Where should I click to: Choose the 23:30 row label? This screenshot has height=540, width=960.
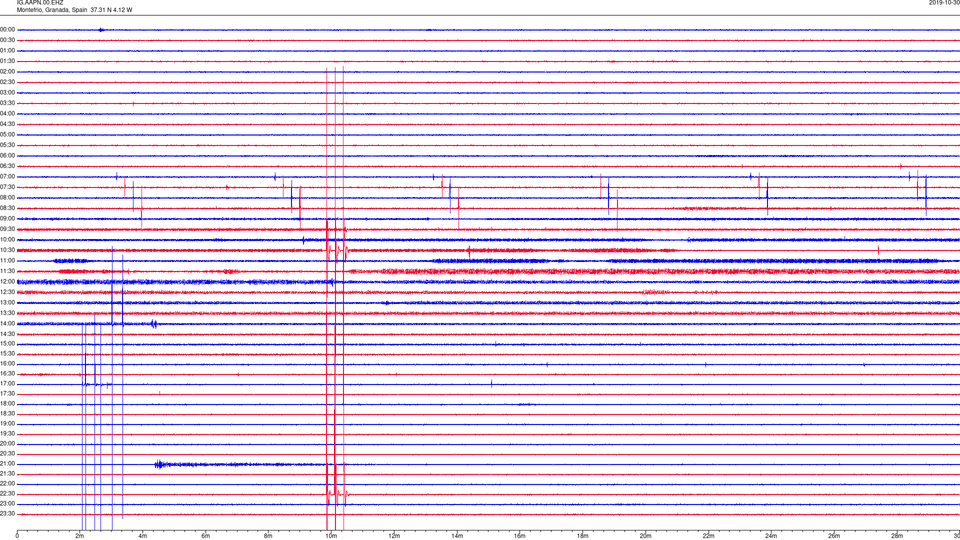(7, 514)
